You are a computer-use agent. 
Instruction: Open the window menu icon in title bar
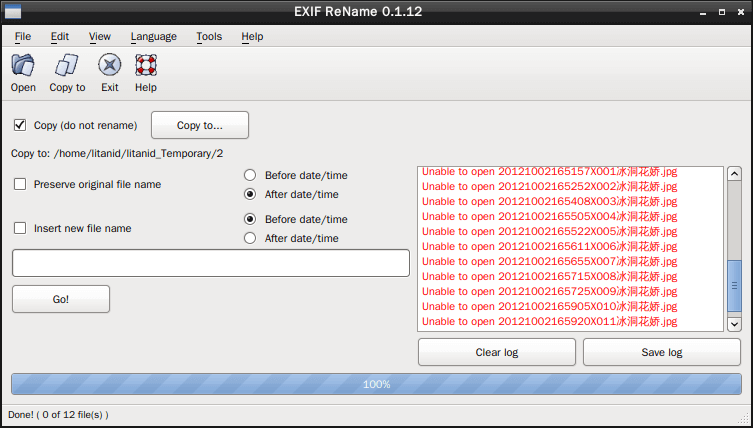(12, 12)
